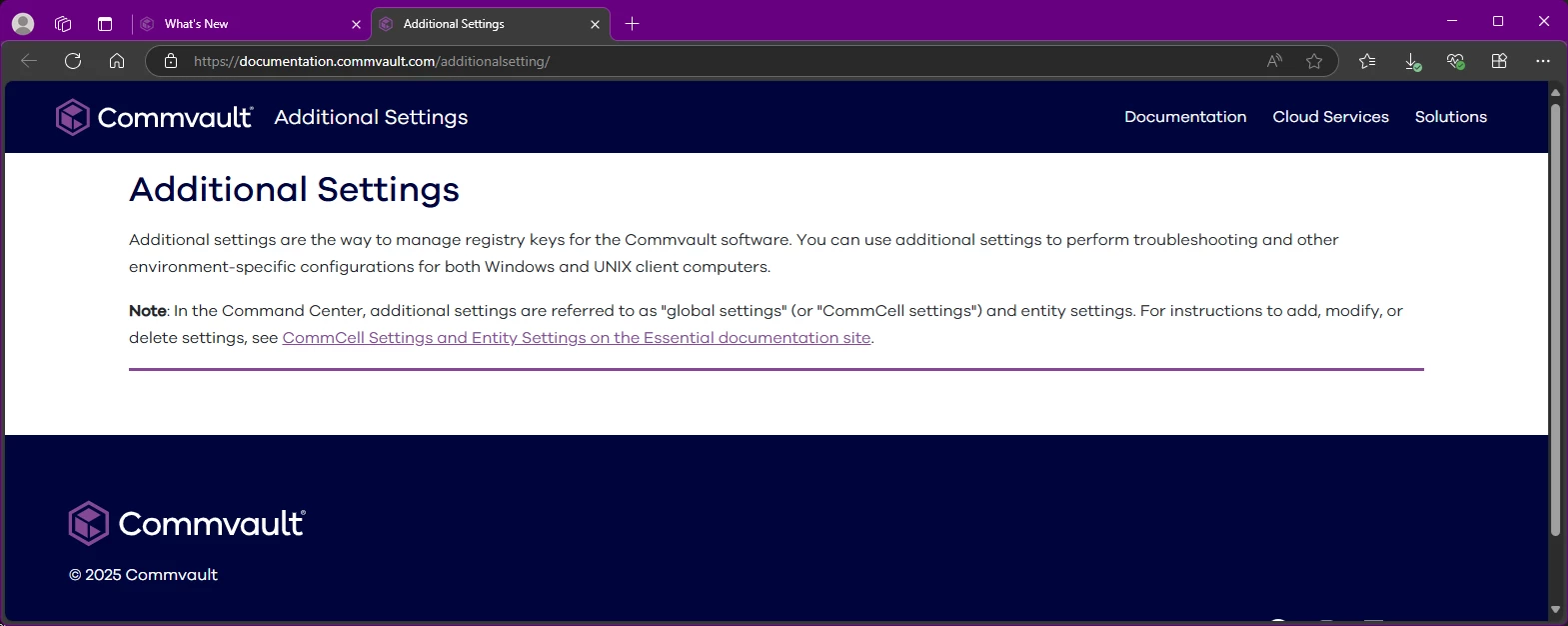1568x626 pixels.
Task: Close the browser window
Action: 1544,21
